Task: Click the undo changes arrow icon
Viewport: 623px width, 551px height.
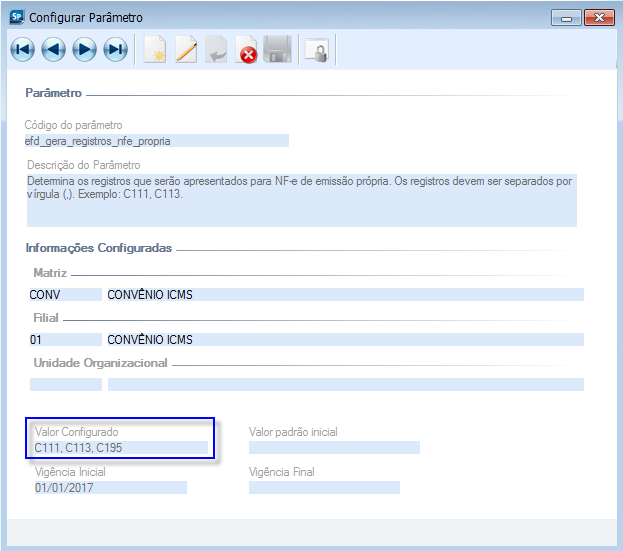Action: [216, 49]
